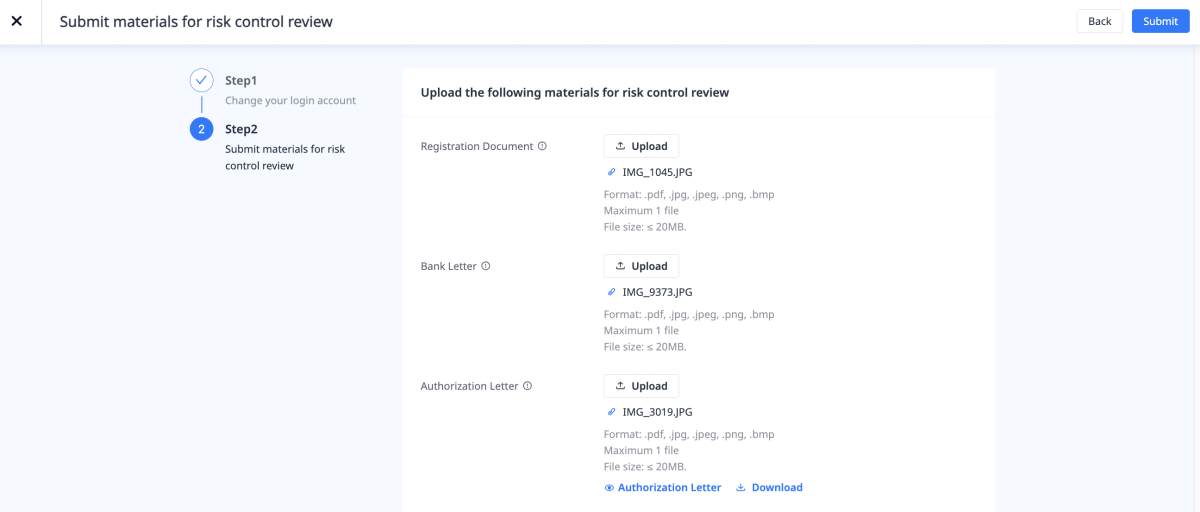Close the risk control review dialog
The width and height of the screenshot is (1200, 512).
pos(16,21)
